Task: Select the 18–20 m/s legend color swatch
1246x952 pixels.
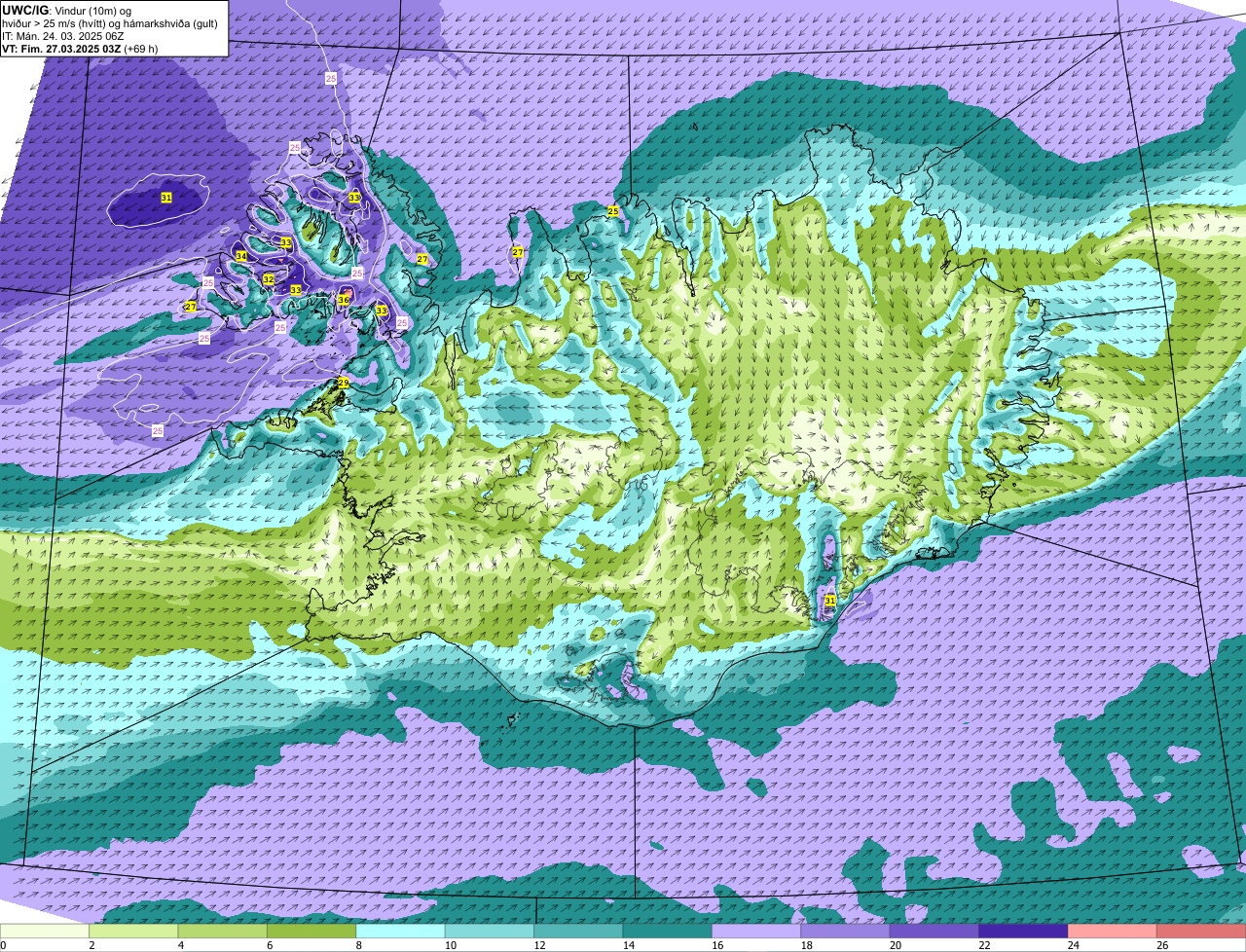Action: point(846,931)
